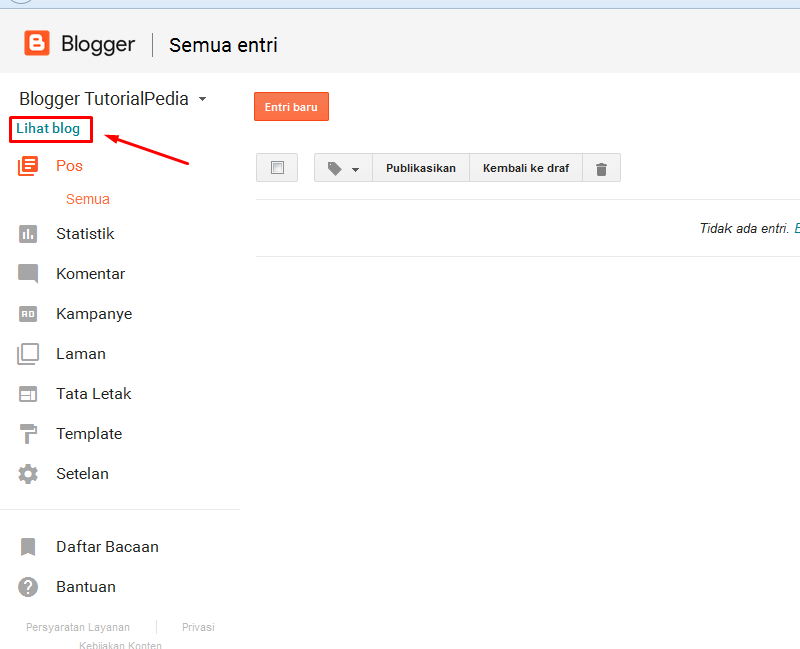Open the Privasi footer link

(x=198, y=627)
